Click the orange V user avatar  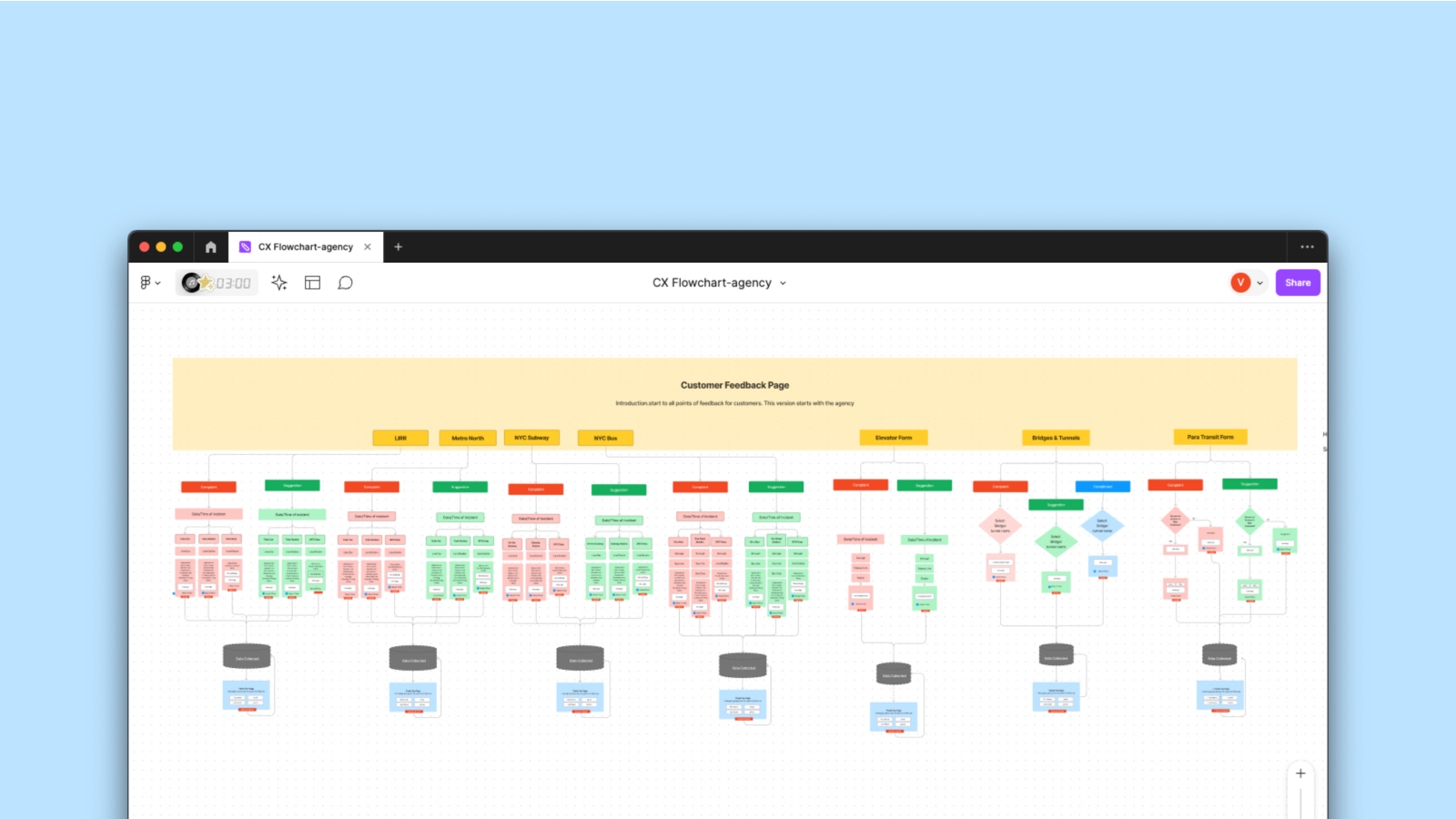click(x=1239, y=283)
